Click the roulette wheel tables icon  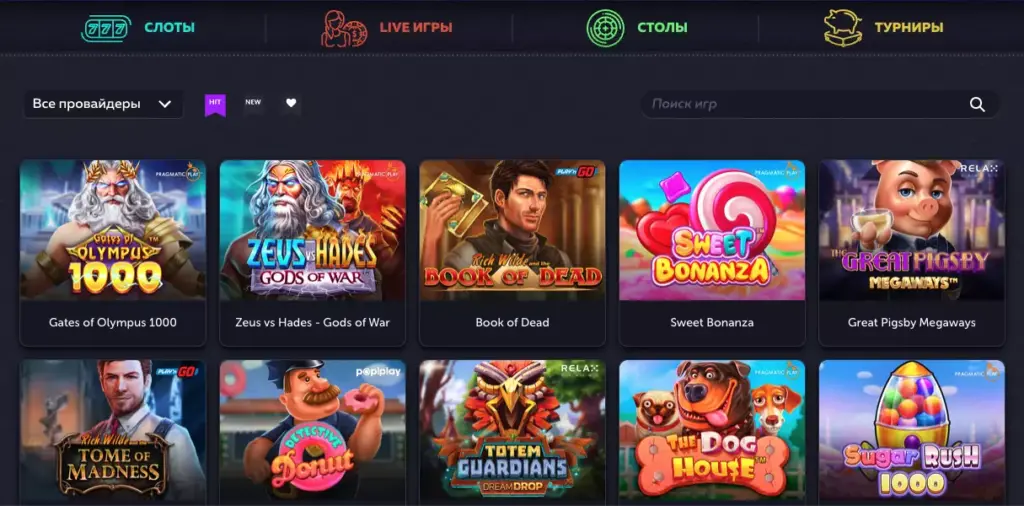(x=605, y=27)
